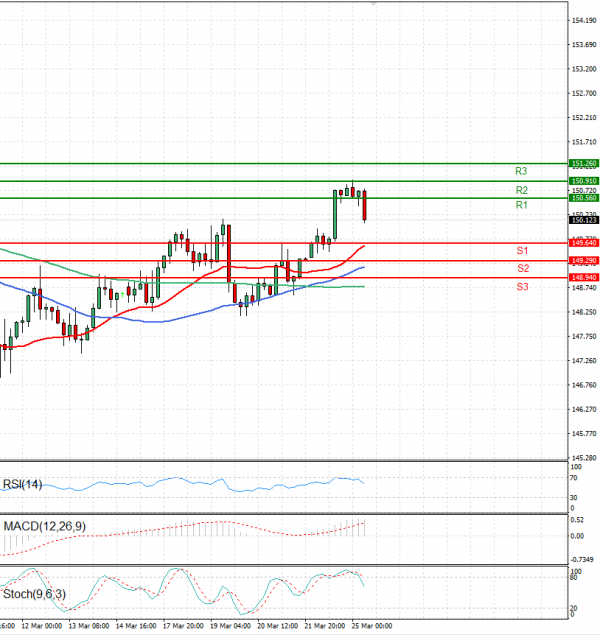Viewport: 600px width, 635px height.
Task: Click the 20 Mar 12:00 time label
Action: [x=277, y=626]
